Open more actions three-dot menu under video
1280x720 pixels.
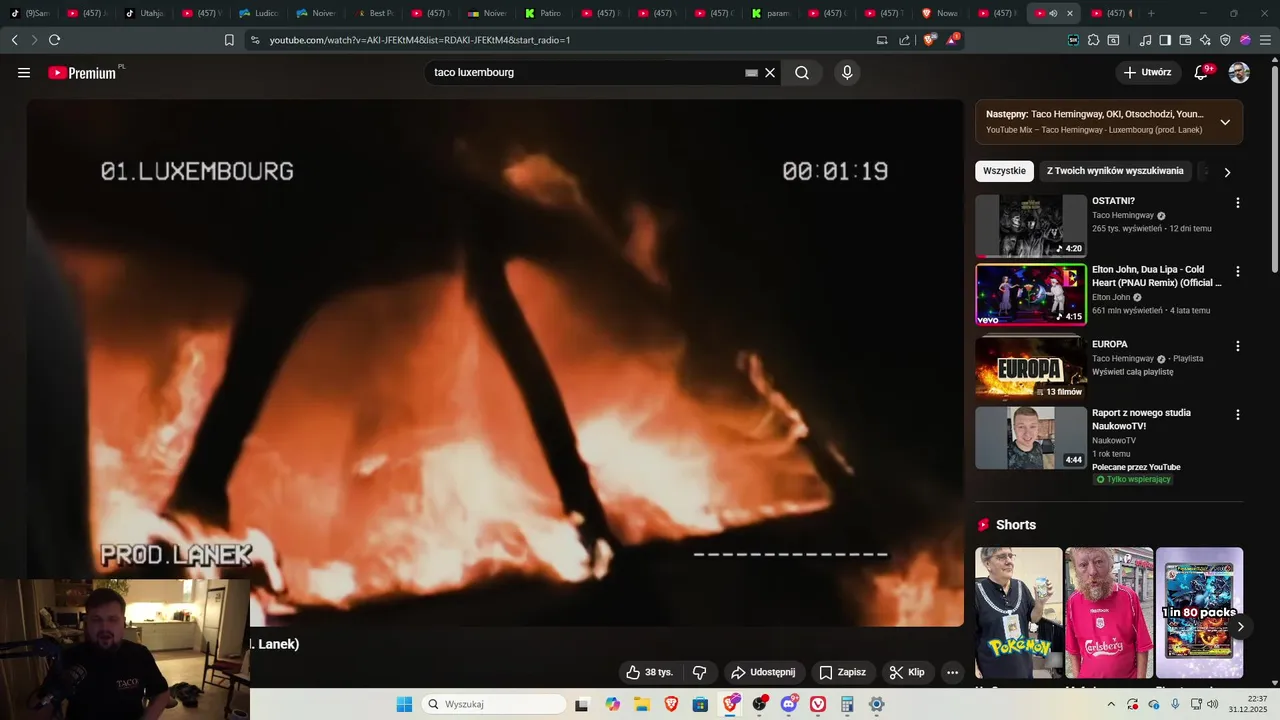(x=952, y=672)
